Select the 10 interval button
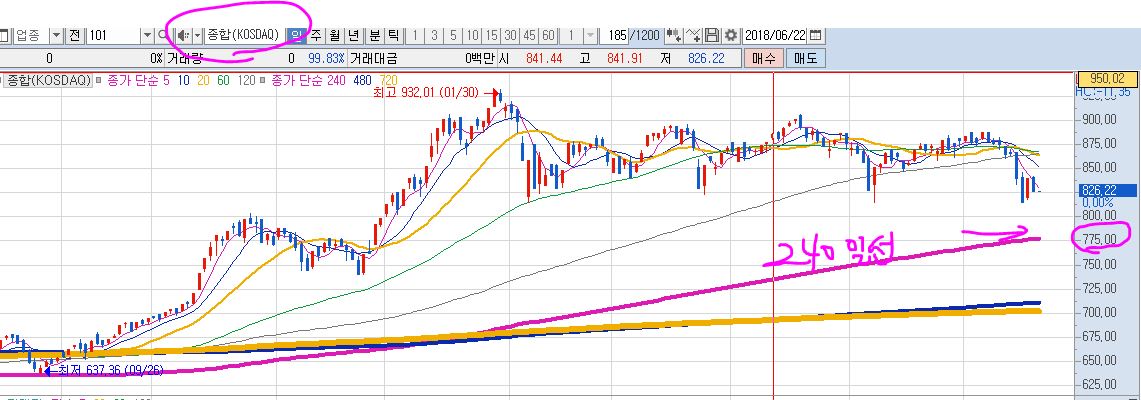 (473, 35)
